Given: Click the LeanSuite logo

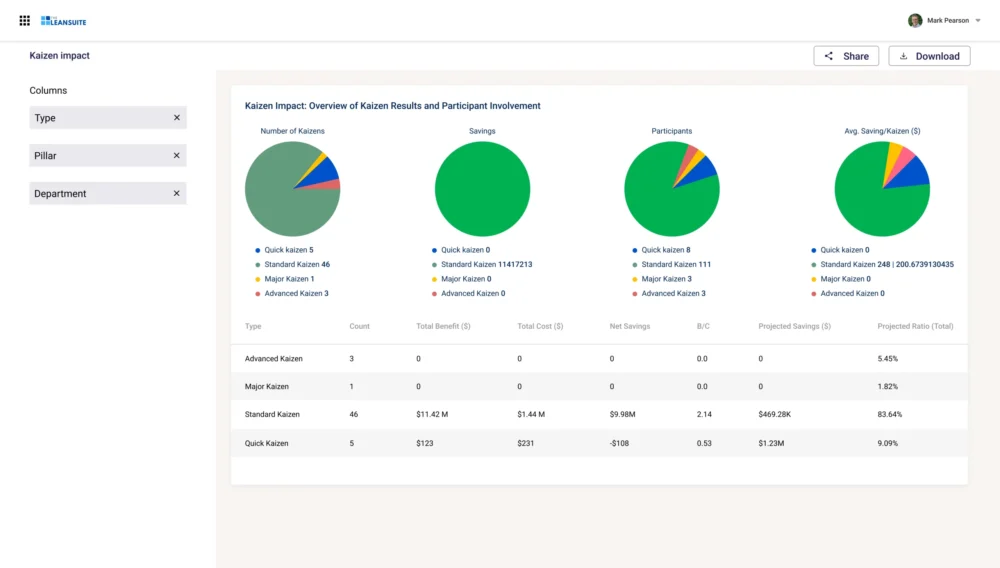Looking at the screenshot, I should click(66, 20).
